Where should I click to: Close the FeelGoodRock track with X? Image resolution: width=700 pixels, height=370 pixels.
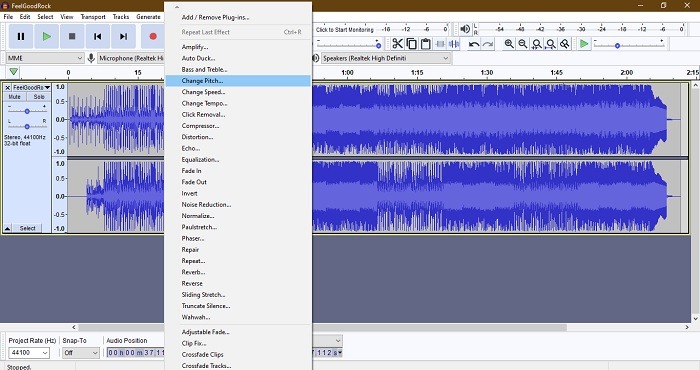click(7, 87)
